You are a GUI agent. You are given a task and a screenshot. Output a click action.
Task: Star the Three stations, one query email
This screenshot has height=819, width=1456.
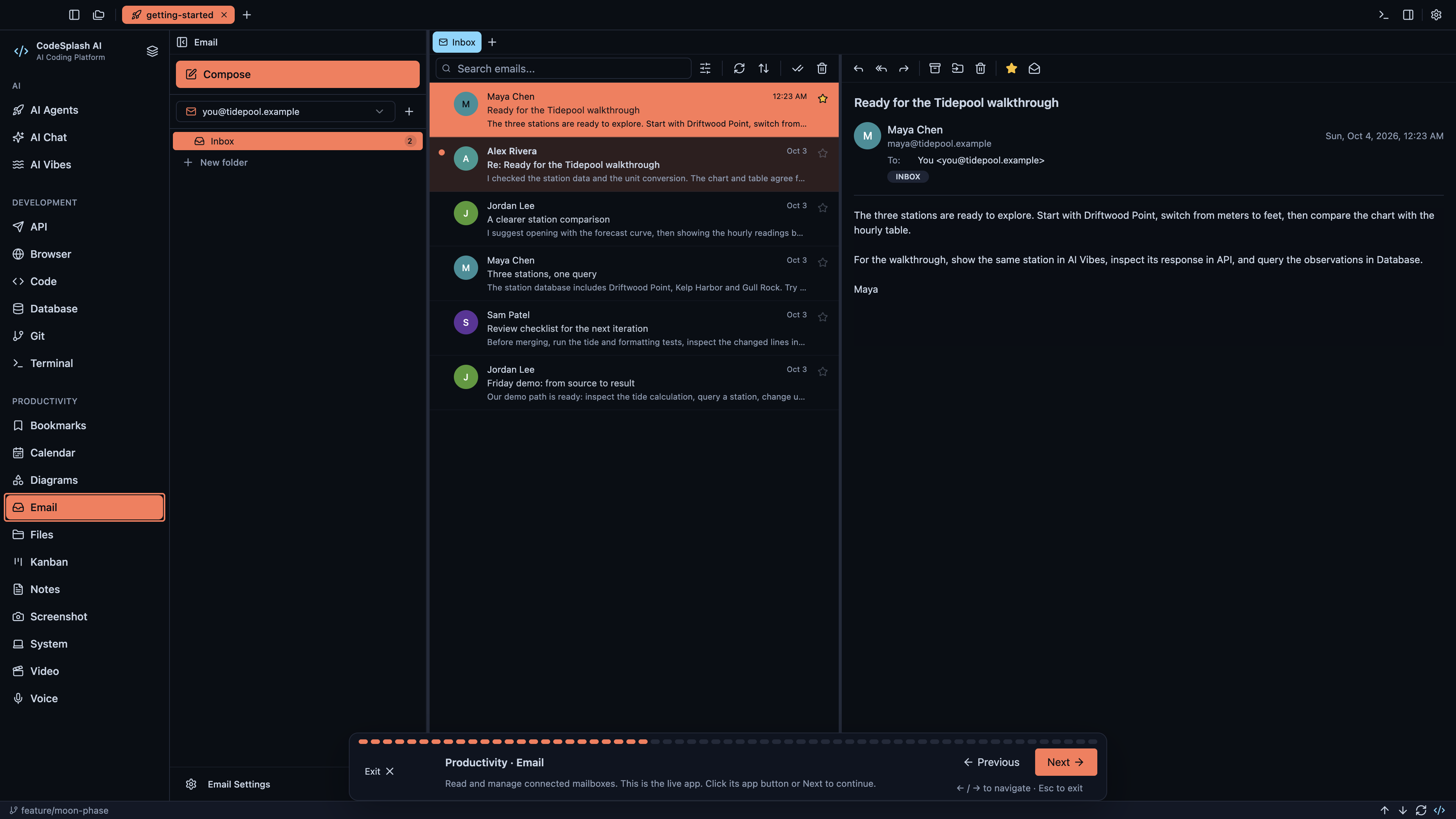pyautogui.click(x=822, y=262)
